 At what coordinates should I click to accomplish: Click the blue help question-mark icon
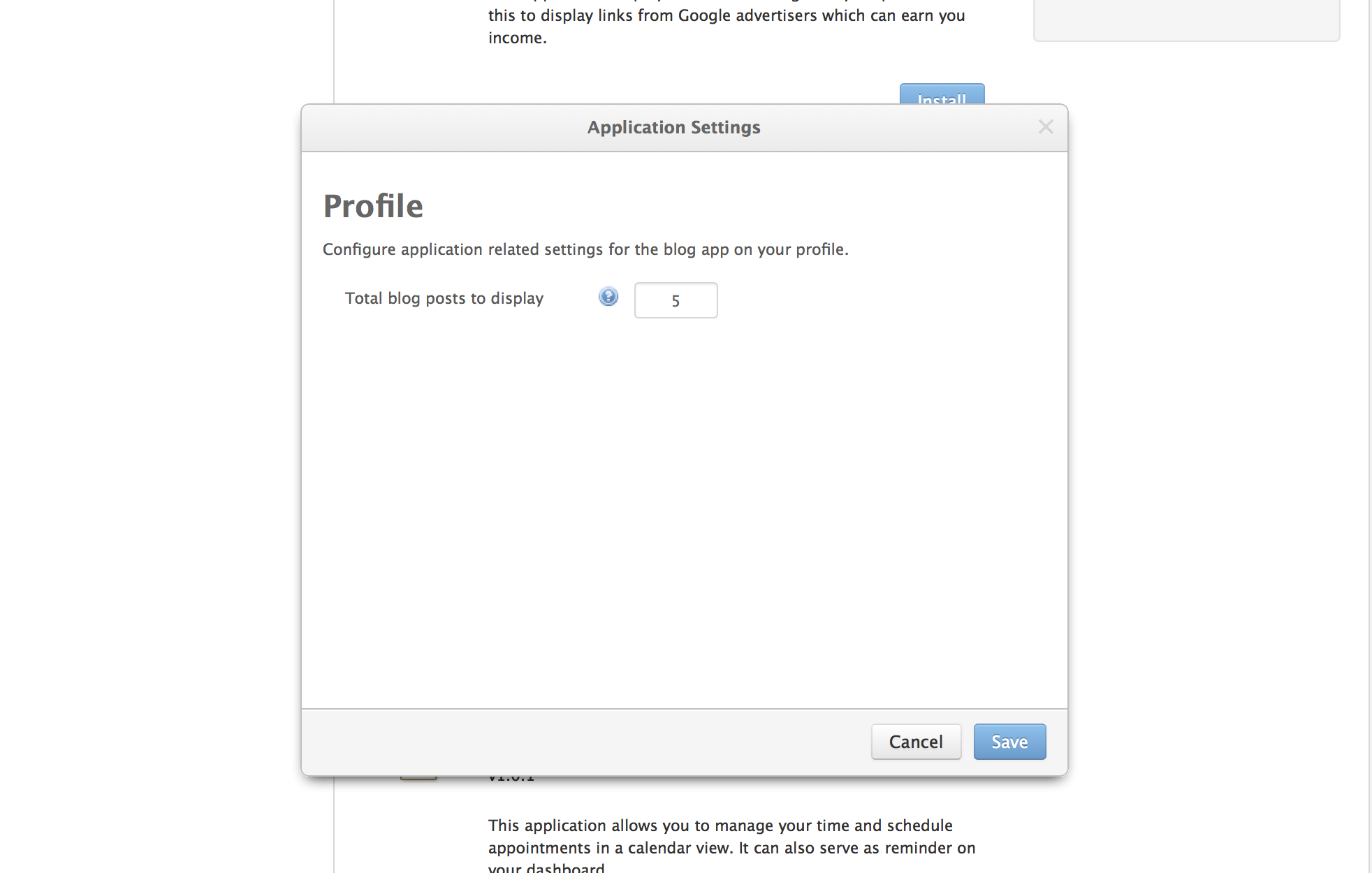pos(608,297)
